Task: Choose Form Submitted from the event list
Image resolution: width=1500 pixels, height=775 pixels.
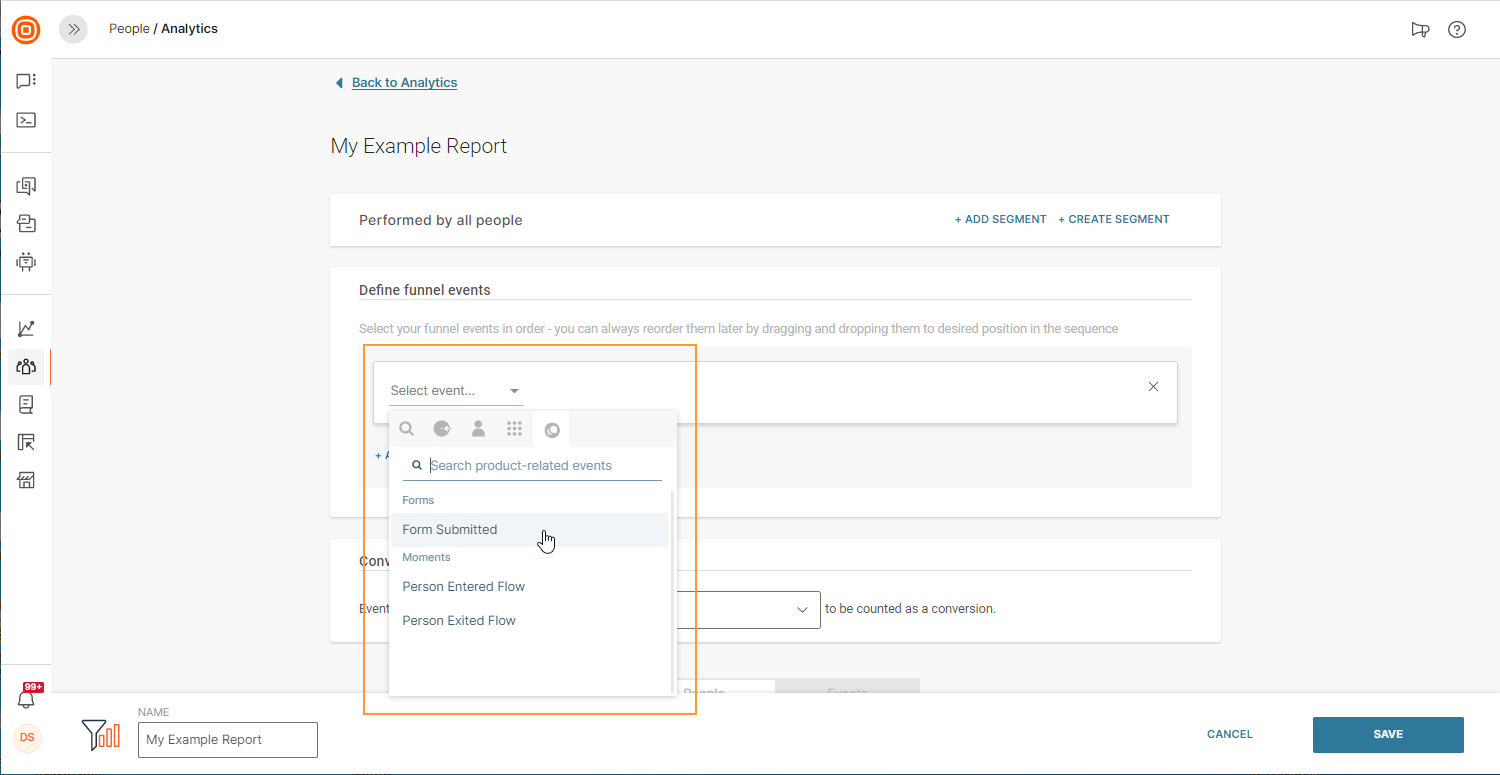Action: click(x=450, y=530)
